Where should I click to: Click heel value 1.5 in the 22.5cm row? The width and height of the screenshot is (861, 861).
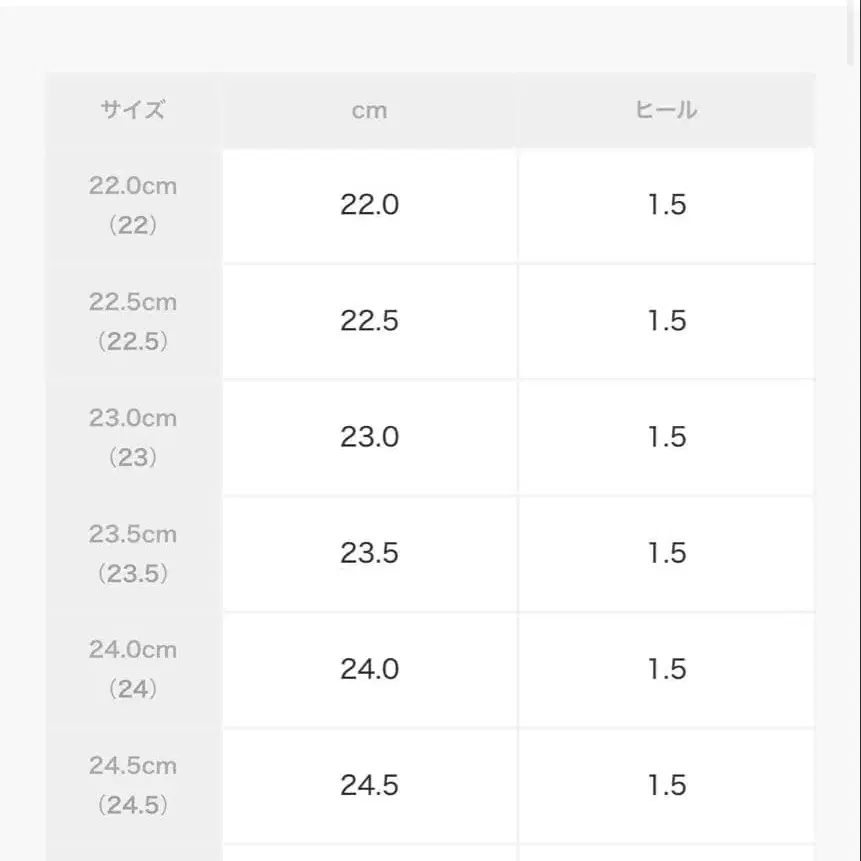point(666,321)
